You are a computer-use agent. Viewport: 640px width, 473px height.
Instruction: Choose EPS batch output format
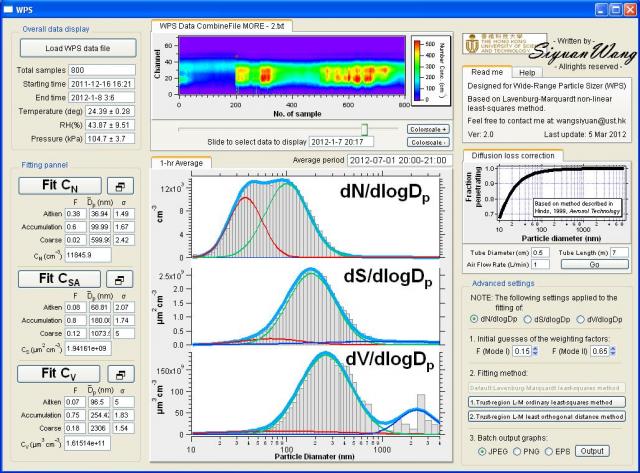click(x=549, y=451)
